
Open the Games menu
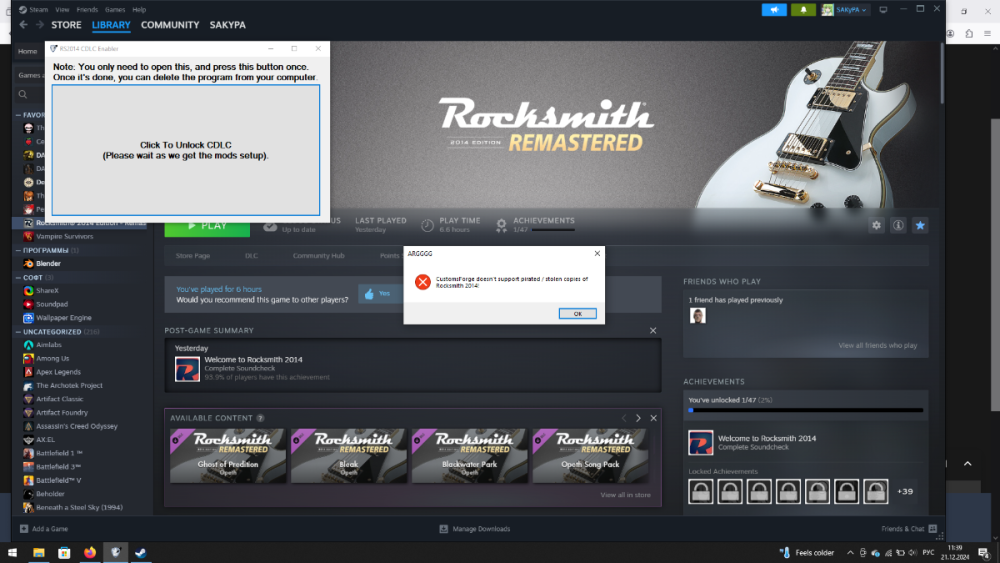tap(115, 10)
